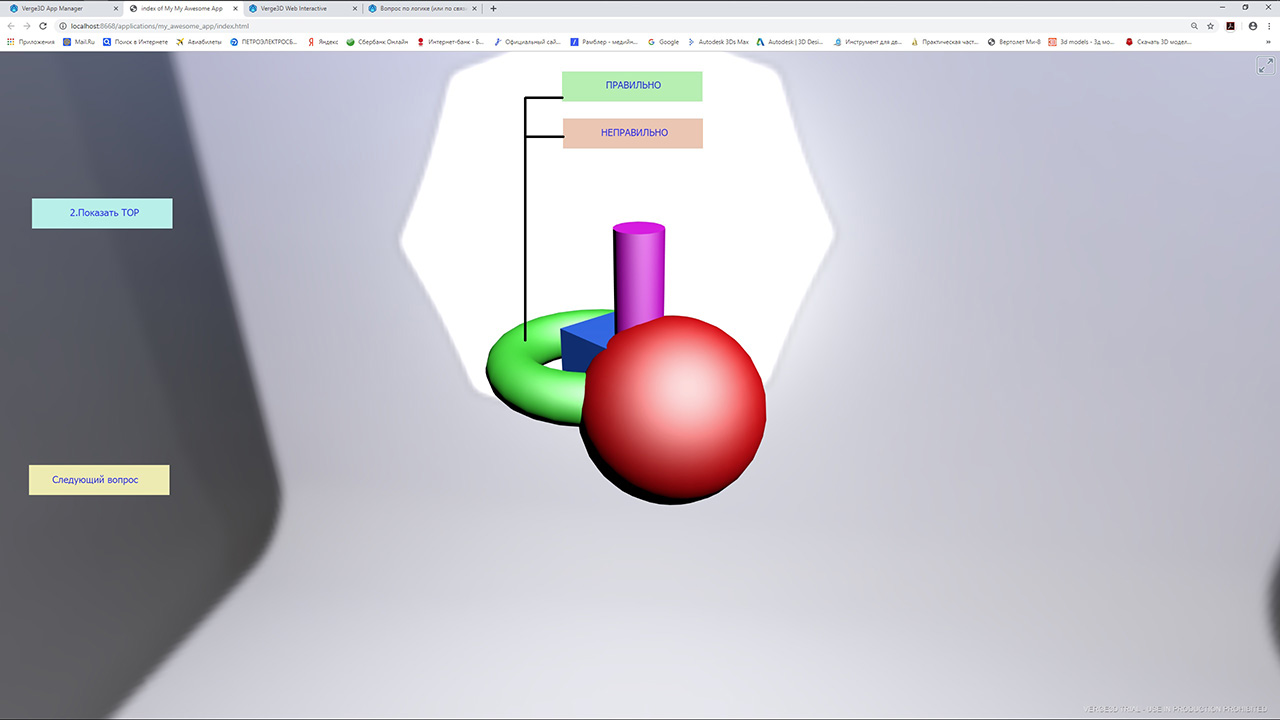Go back in browser history
Image resolution: width=1280 pixels, height=720 pixels.
click(11, 26)
